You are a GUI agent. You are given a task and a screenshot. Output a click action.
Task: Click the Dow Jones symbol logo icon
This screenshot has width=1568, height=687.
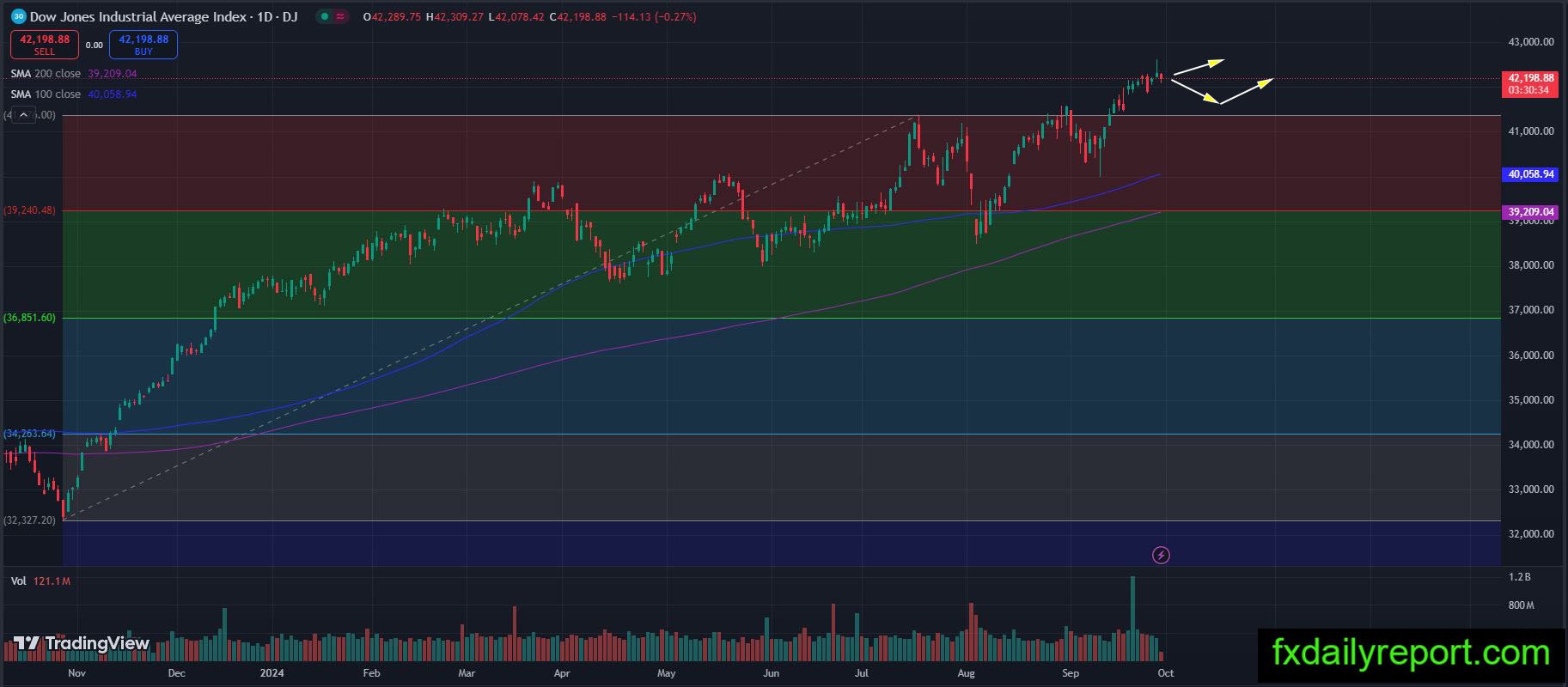[19, 16]
